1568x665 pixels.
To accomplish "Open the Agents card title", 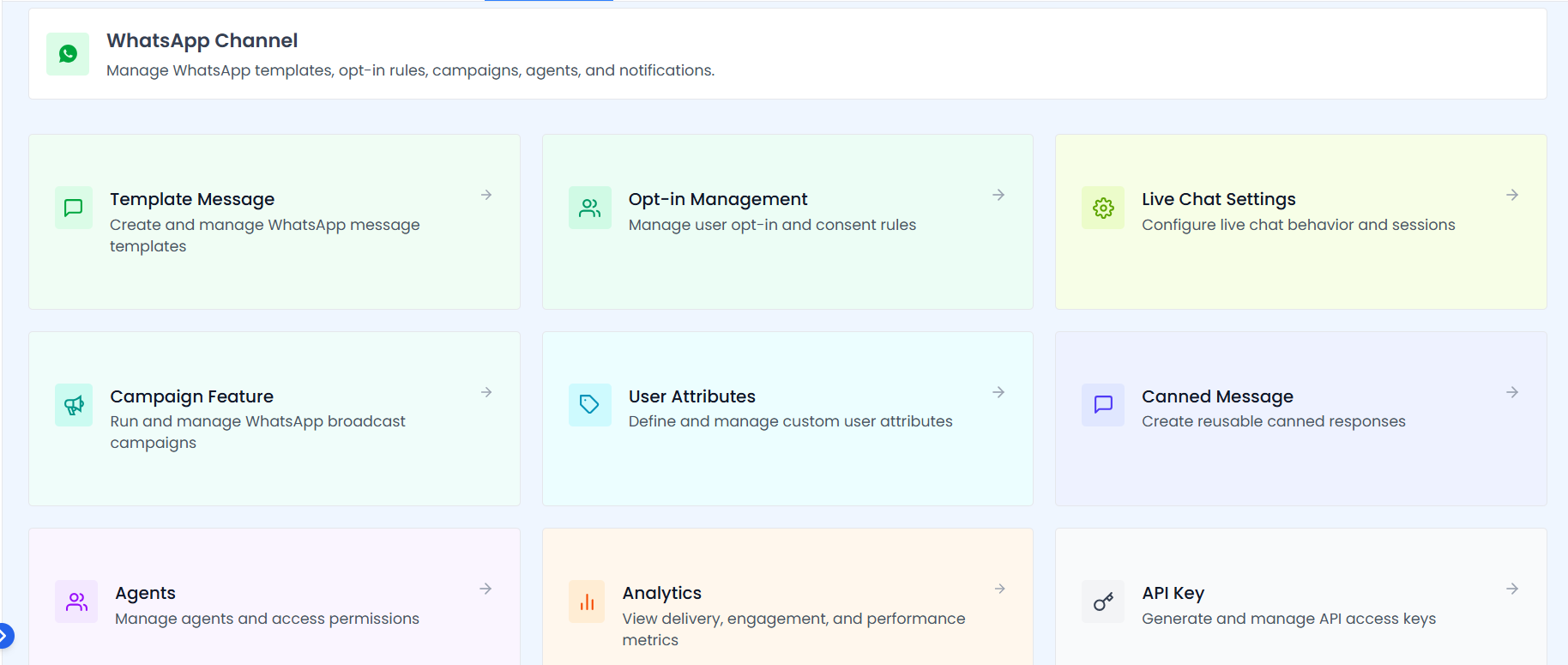I will (145, 593).
